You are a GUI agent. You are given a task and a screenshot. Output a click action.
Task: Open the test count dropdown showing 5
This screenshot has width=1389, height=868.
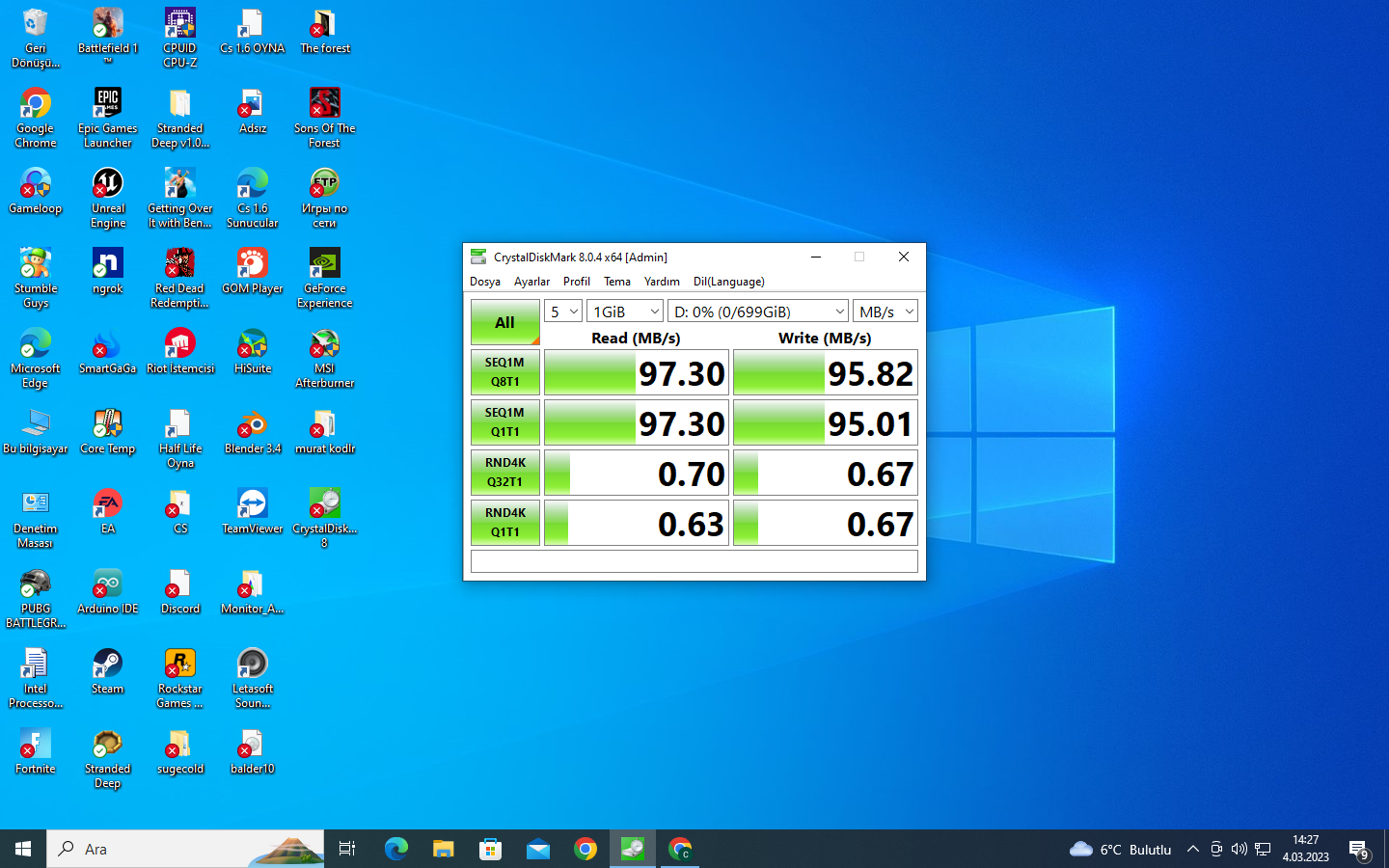[x=563, y=312]
